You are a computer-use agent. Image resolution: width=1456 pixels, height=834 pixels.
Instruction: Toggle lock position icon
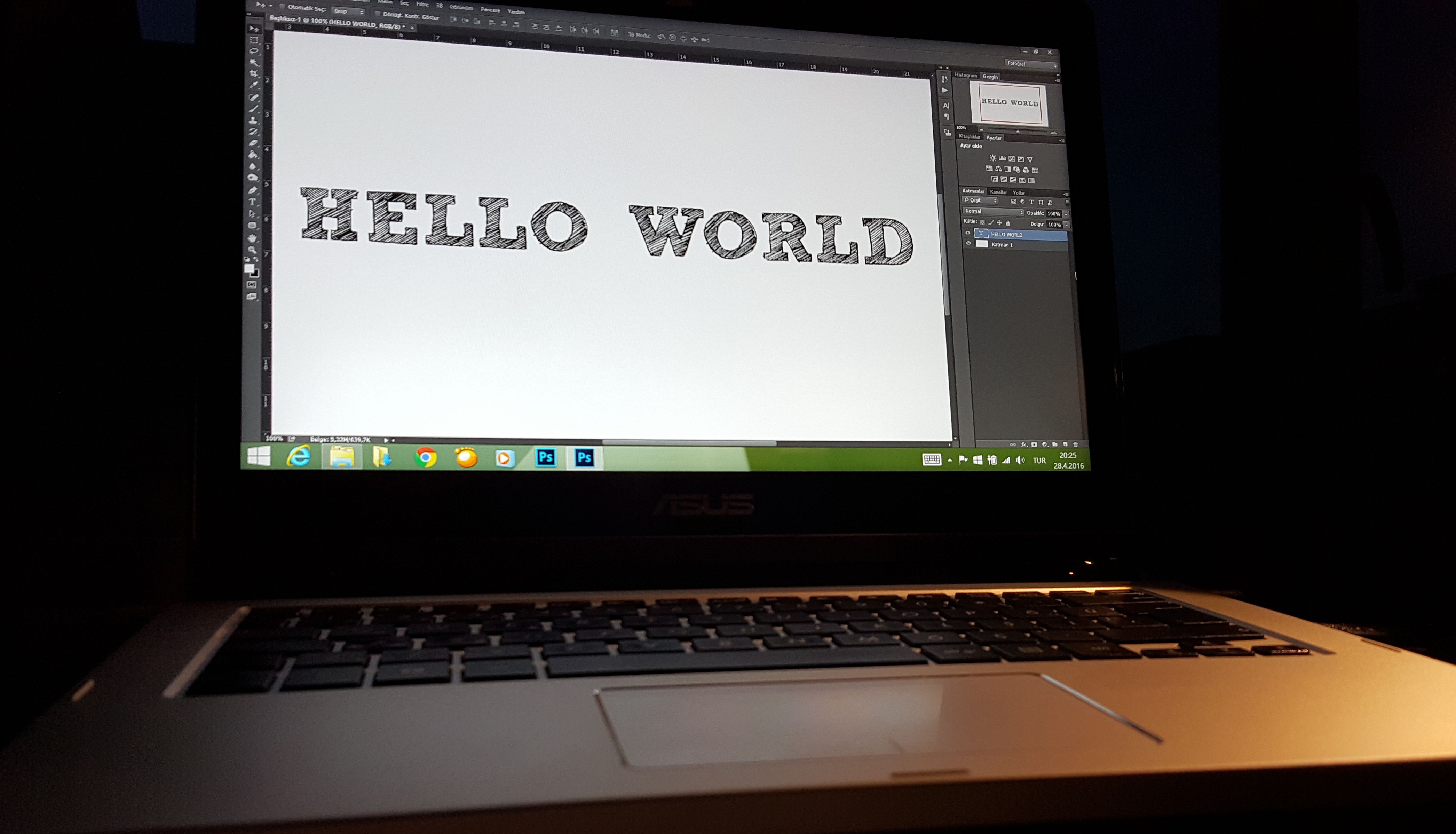pyautogui.click(x=1000, y=223)
